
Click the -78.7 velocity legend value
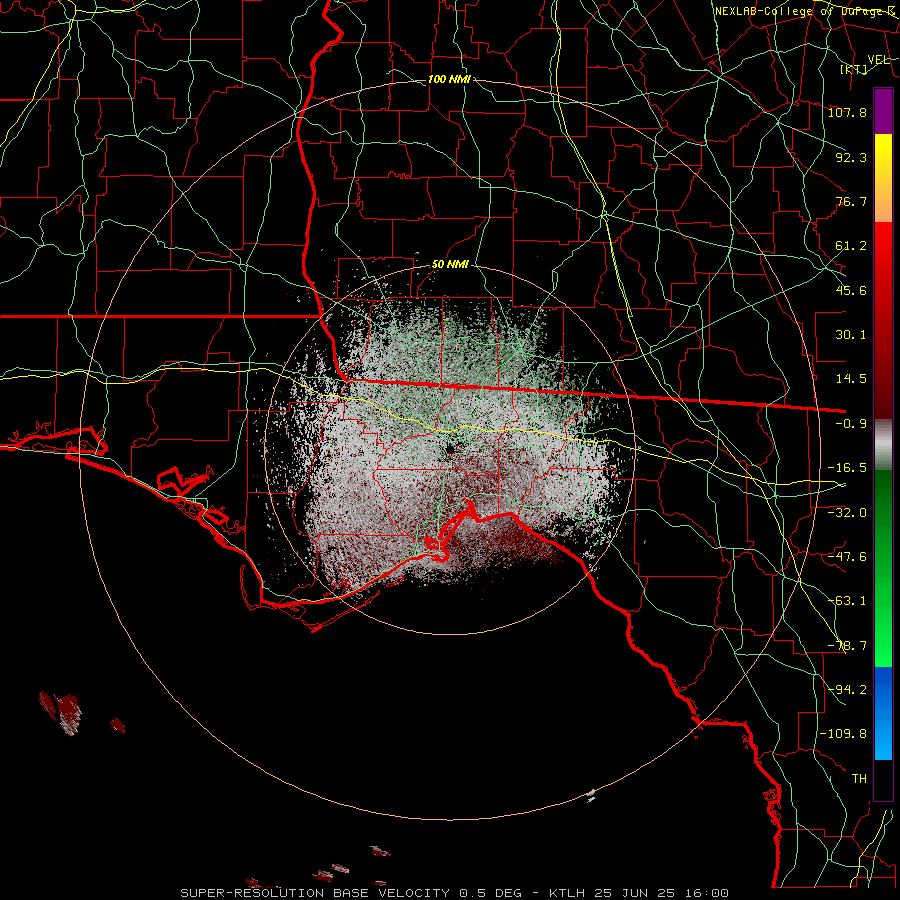click(848, 646)
